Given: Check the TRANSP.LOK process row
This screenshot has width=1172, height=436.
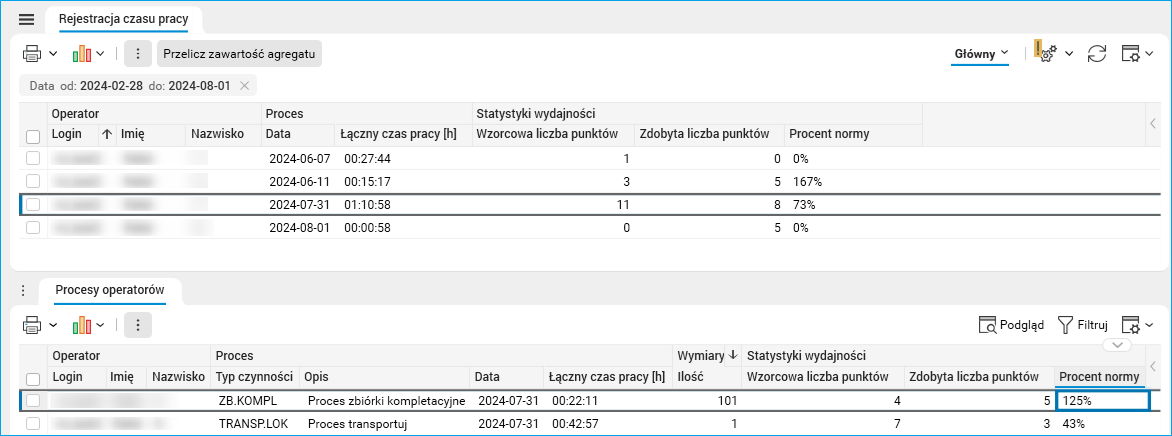Looking at the screenshot, I should (x=33, y=424).
